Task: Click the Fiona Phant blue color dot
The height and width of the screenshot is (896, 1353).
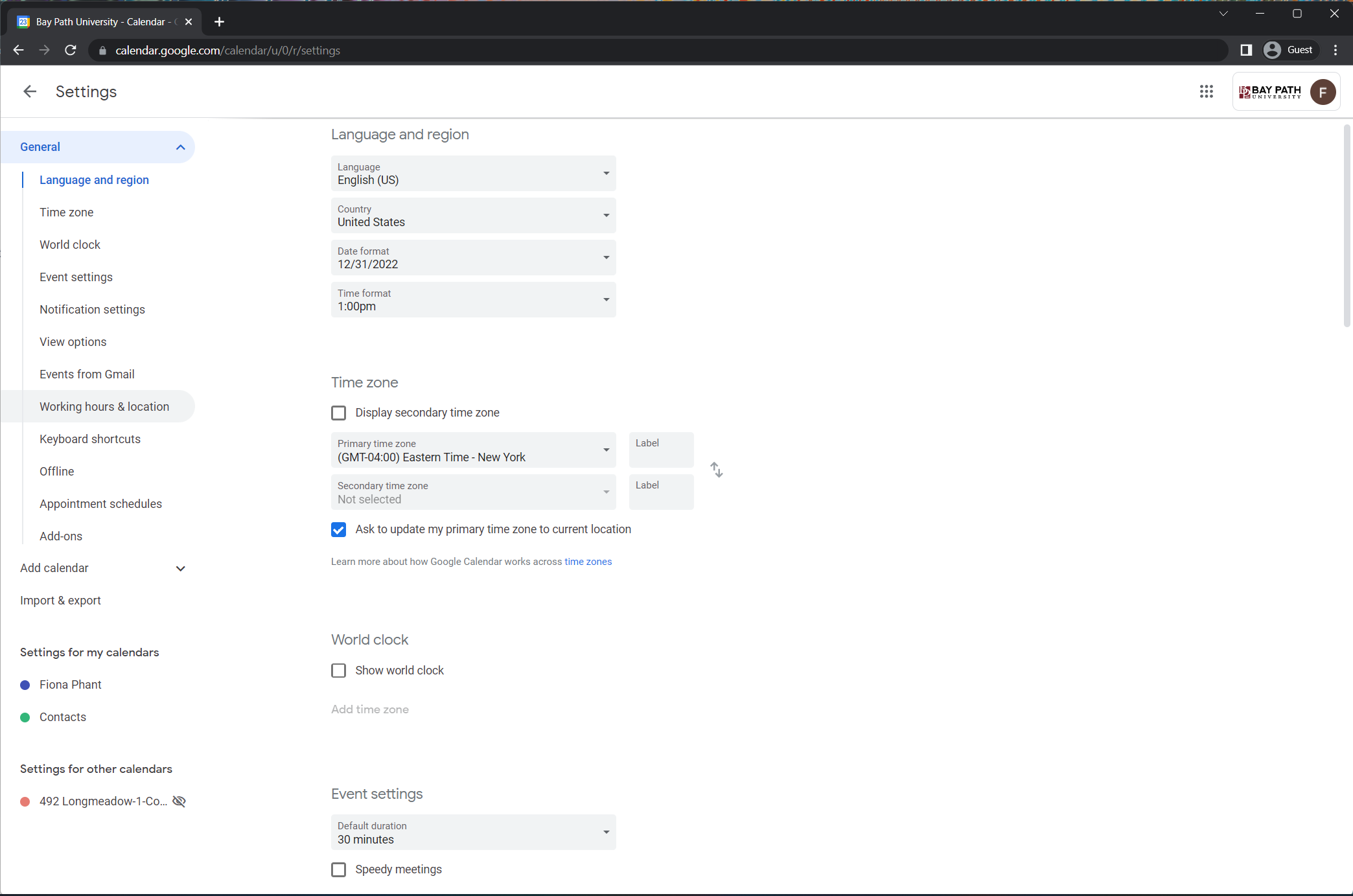Action: coord(25,685)
